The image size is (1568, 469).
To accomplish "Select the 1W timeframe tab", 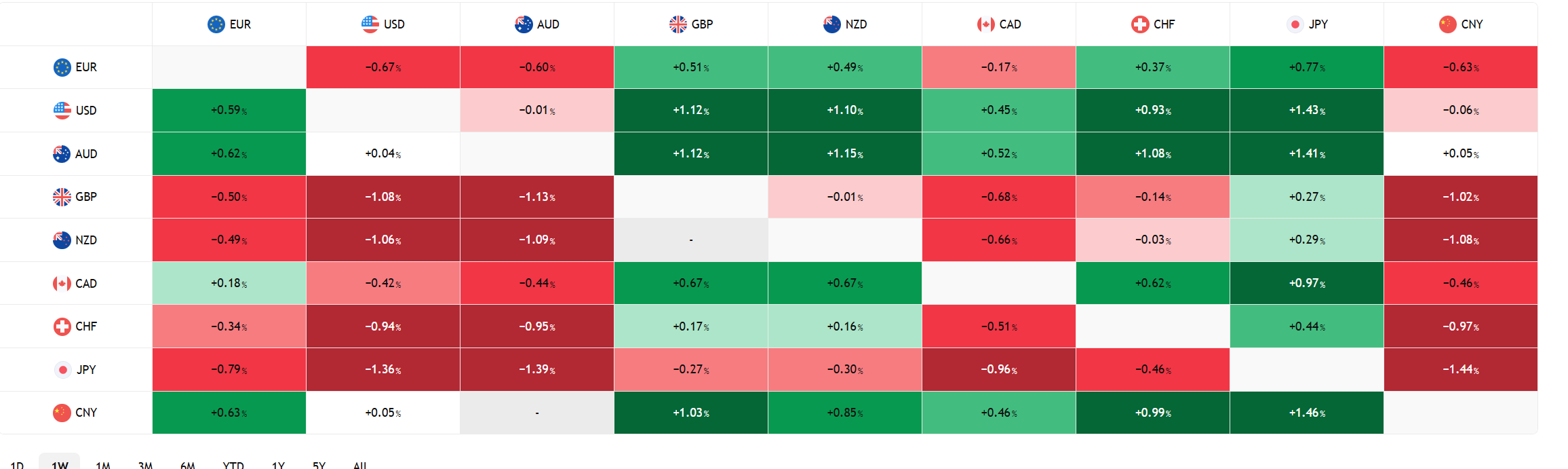I will coord(60,464).
